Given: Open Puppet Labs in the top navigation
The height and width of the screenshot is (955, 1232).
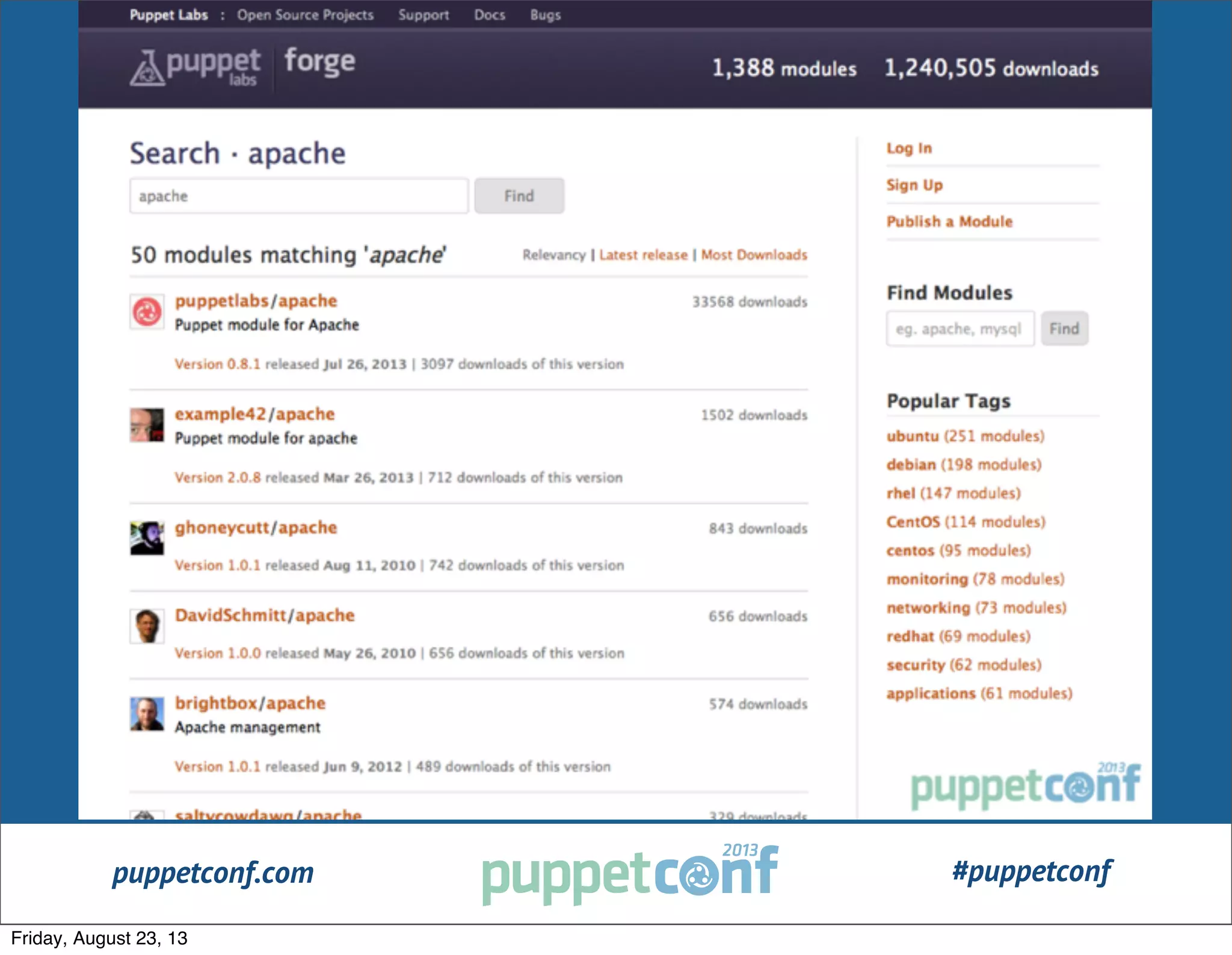Looking at the screenshot, I should [x=168, y=15].
